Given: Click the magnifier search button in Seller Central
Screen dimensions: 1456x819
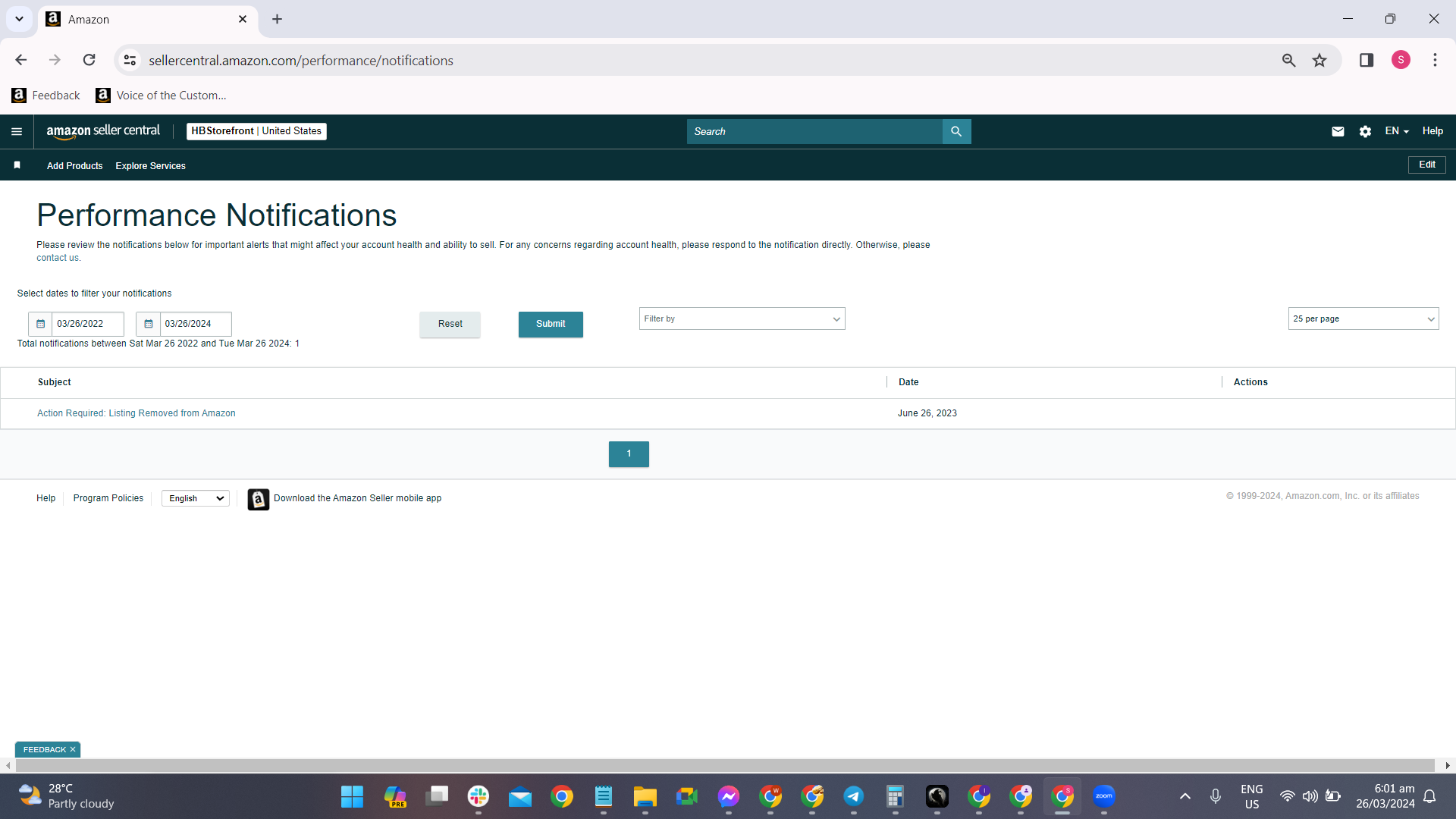Looking at the screenshot, I should click(956, 131).
